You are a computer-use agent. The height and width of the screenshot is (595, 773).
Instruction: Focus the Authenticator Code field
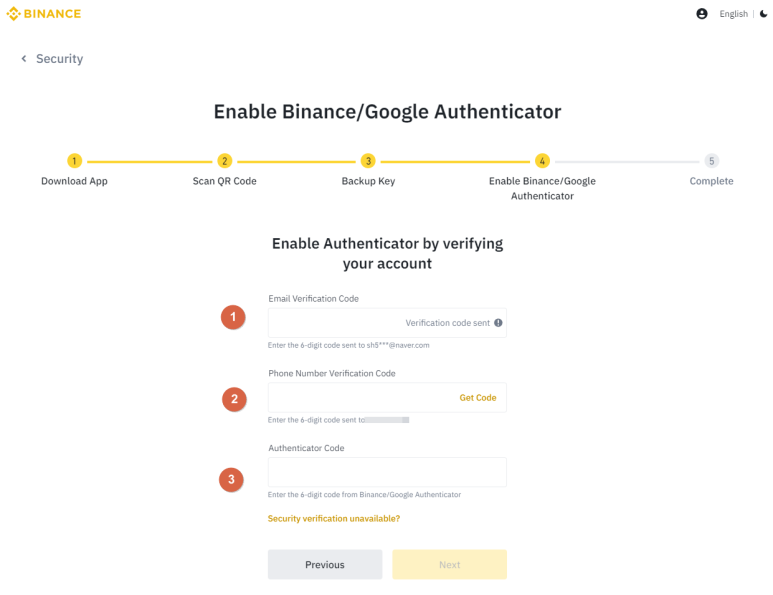(x=387, y=472)
